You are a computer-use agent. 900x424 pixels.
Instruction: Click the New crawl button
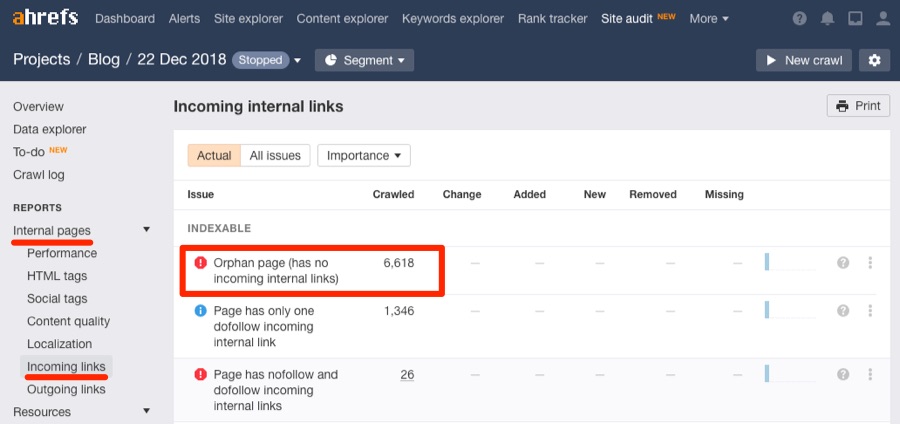(805, 60)
